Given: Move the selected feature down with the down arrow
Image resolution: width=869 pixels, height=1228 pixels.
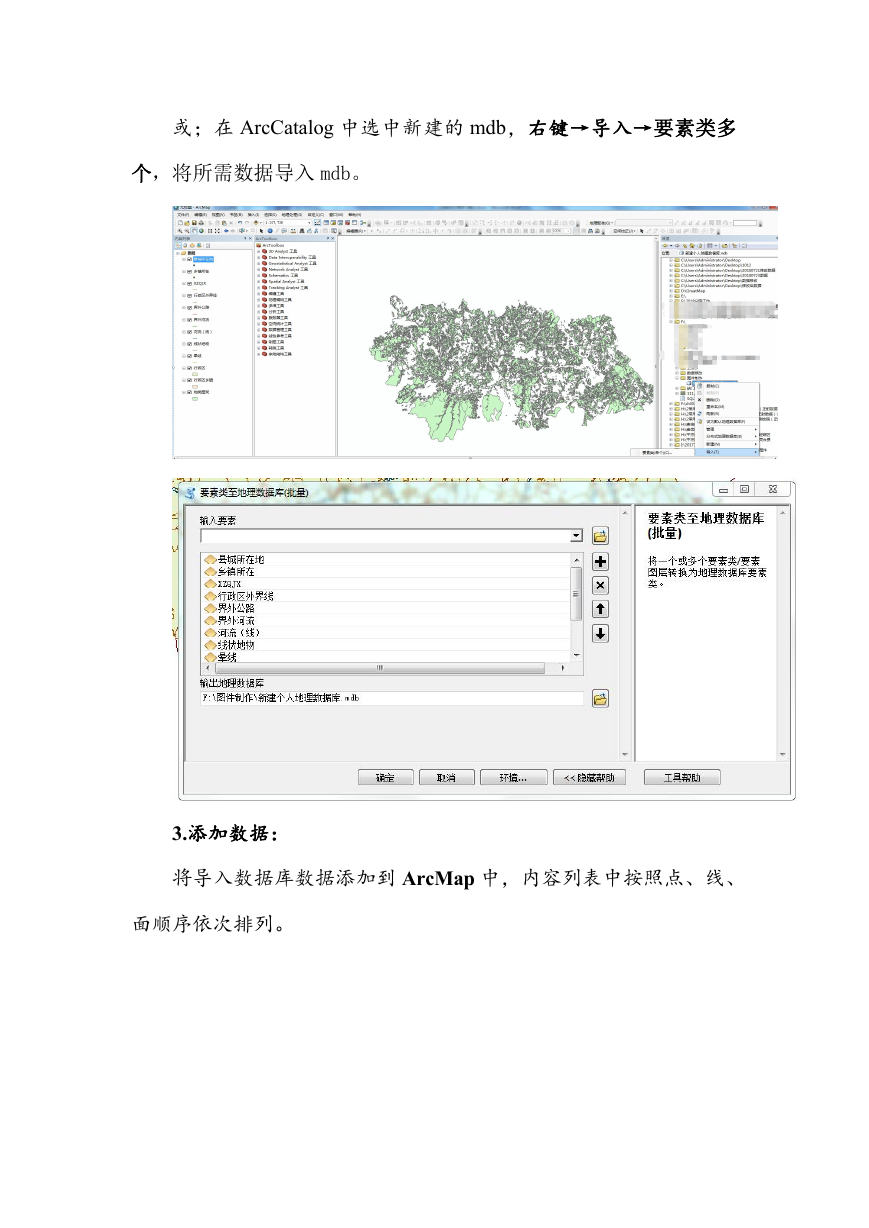Looking at the screenshot, I should coord(600,633).
